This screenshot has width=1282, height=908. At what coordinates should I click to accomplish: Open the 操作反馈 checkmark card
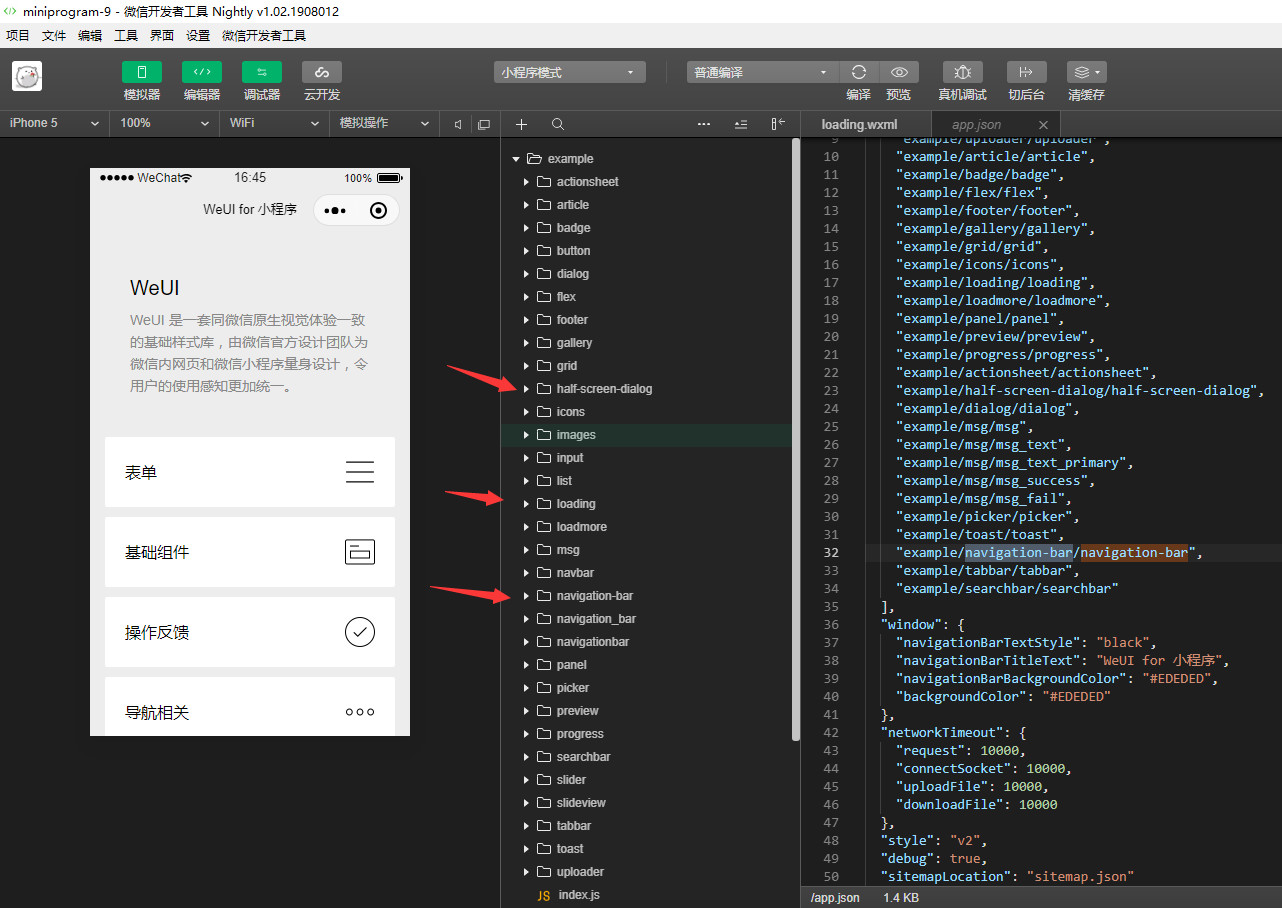point(250,632)
